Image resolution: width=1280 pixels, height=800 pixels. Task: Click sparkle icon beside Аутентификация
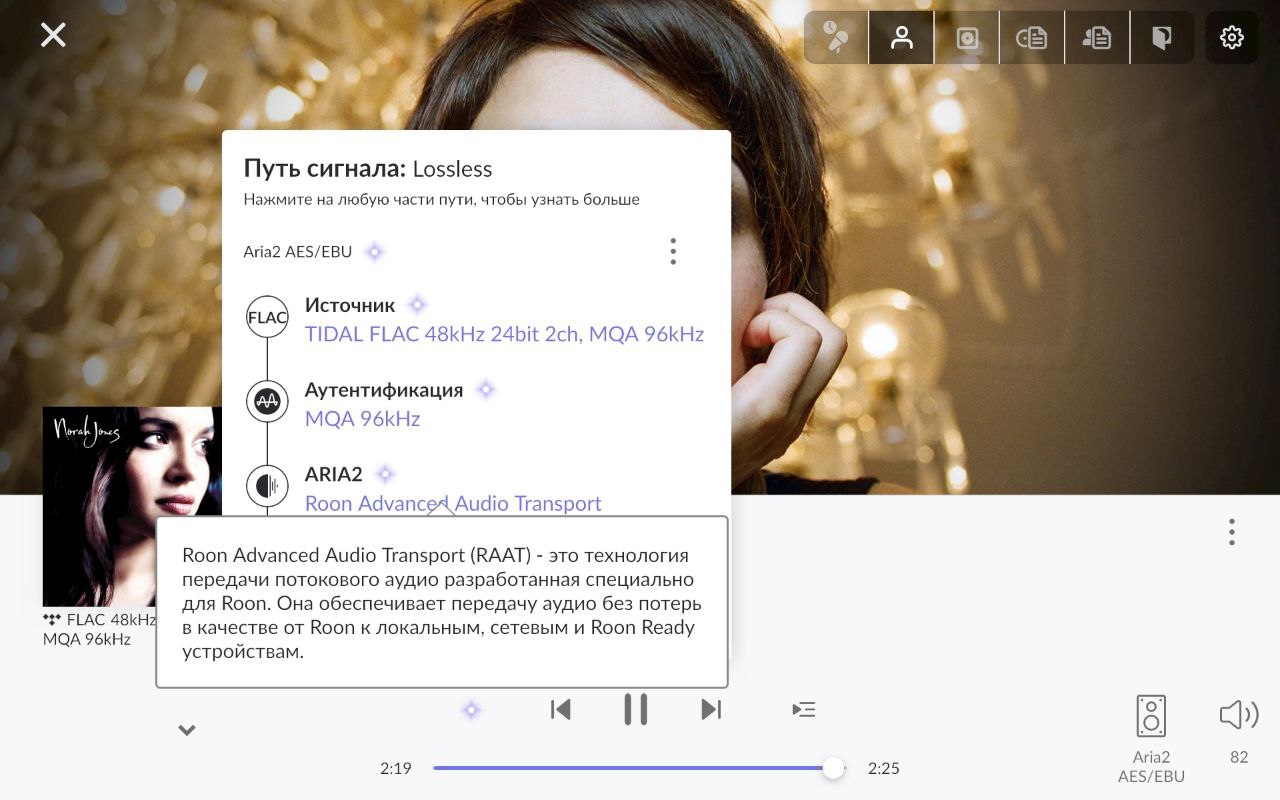pos(486,389)
